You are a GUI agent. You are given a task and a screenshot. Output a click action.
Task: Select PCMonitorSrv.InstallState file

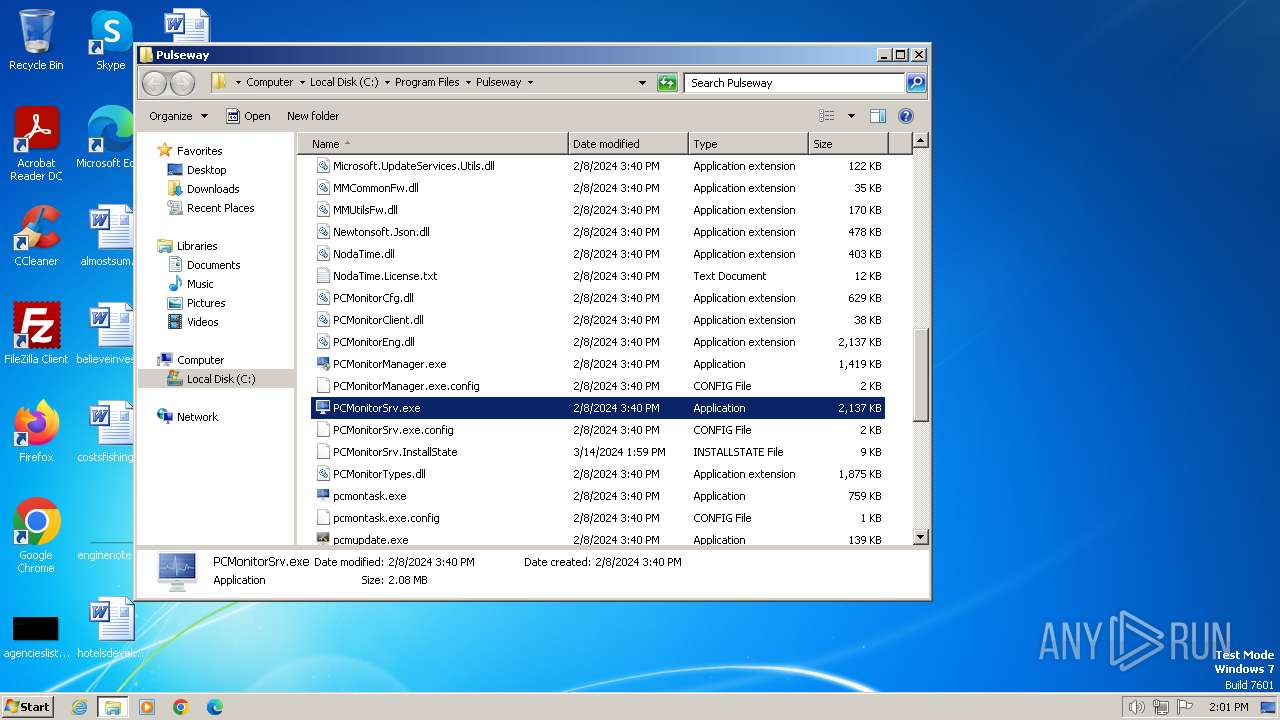pos(598,452)
